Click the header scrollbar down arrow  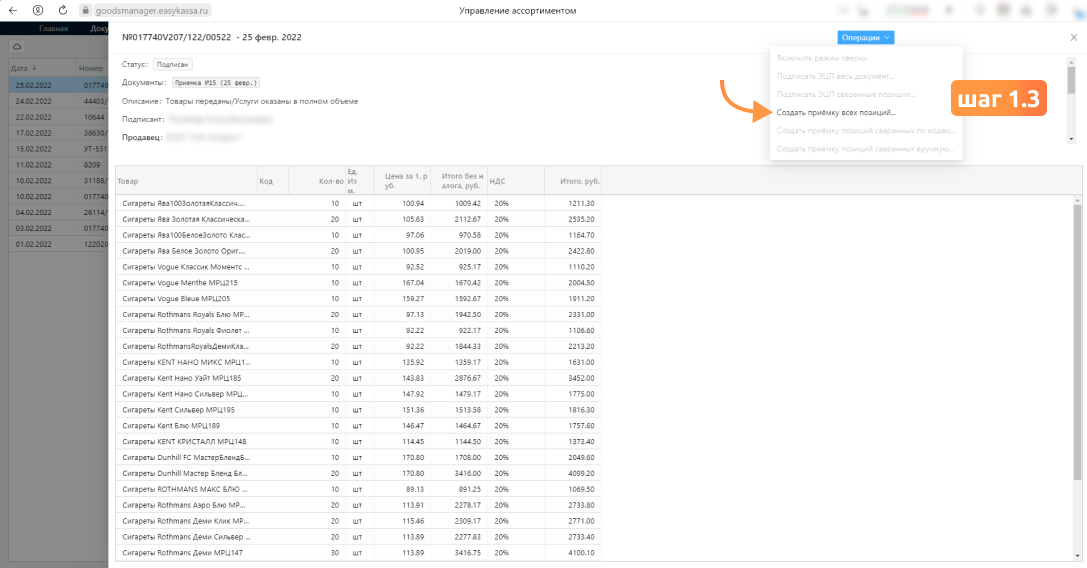point(1071,139)
